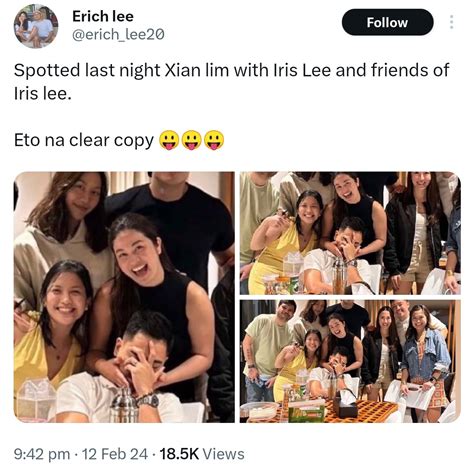Open the bottom-right group photo
Viewport: 474px width, 469px height.
tap(350, 361)
